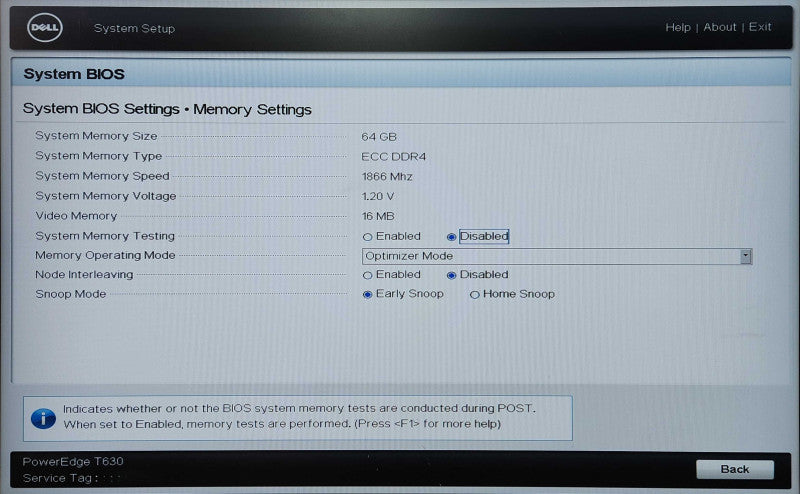Choose Home Snoop mode
This screenshot has width=800, height=494.
[474, 294]
